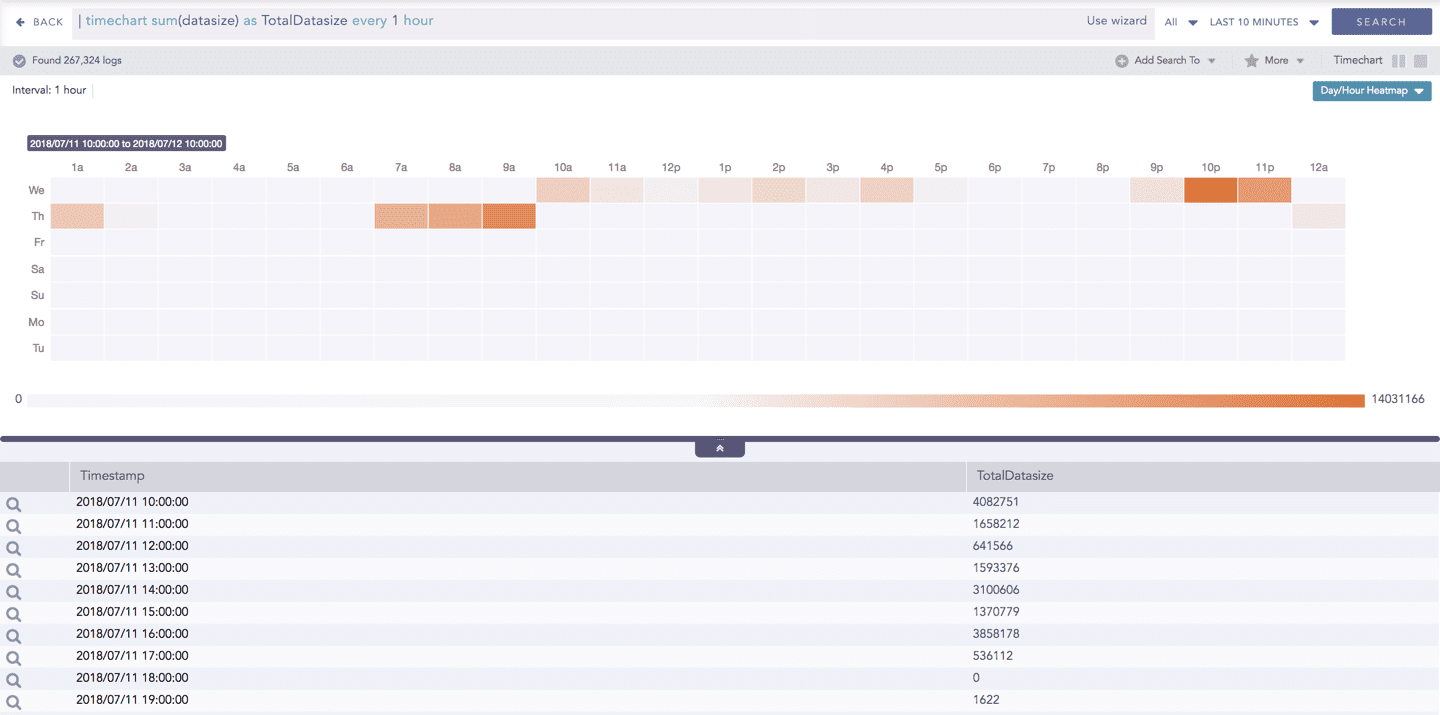The height and width of the screenshot is (715, 1440).
Task: Click the Use wizard link
Action: (x=1117, y=20)
